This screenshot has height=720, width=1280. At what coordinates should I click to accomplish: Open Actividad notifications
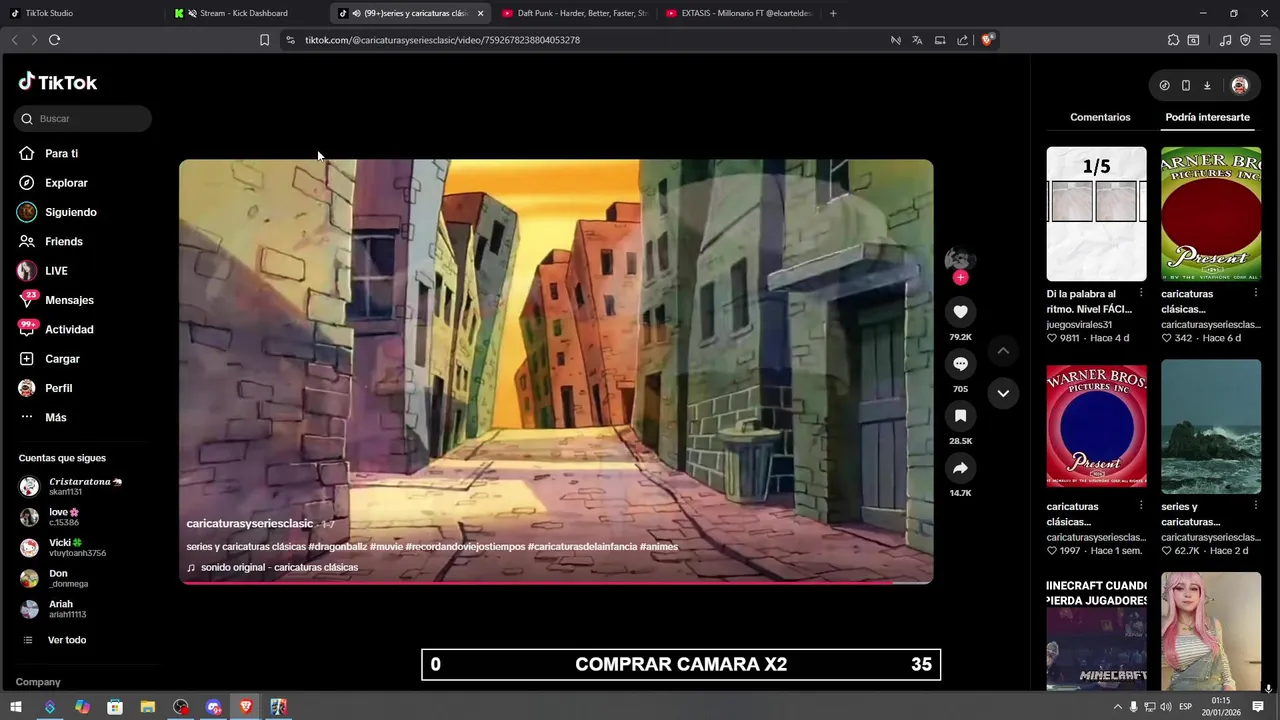click(x=69, y=330)
